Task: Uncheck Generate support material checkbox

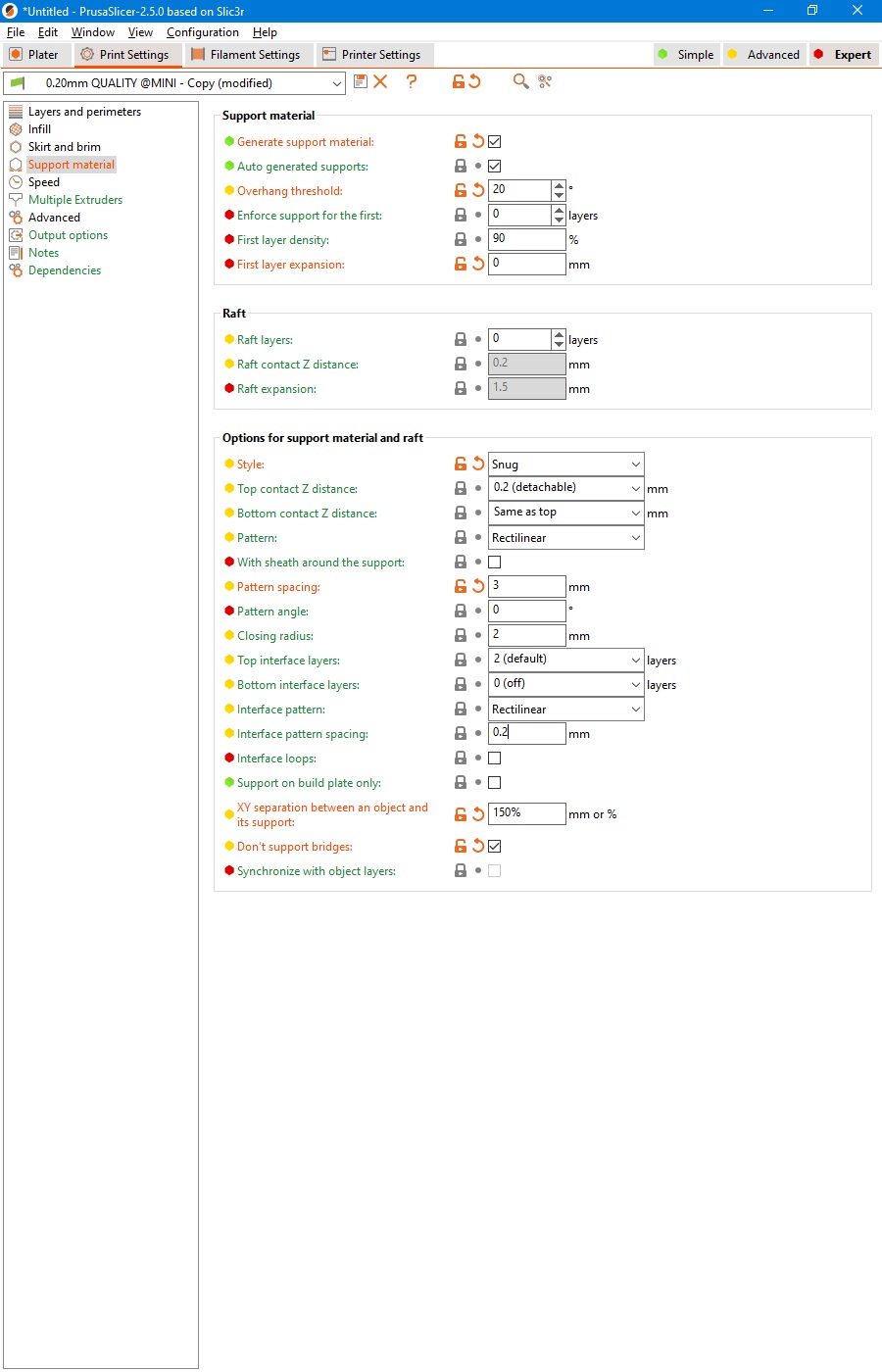Action: 495,141
